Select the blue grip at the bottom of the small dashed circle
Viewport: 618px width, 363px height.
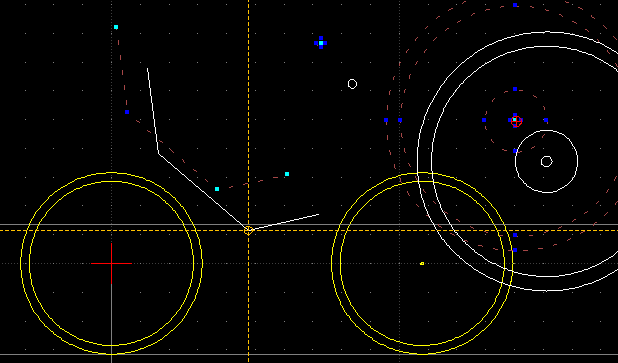(x=515, y=151)
